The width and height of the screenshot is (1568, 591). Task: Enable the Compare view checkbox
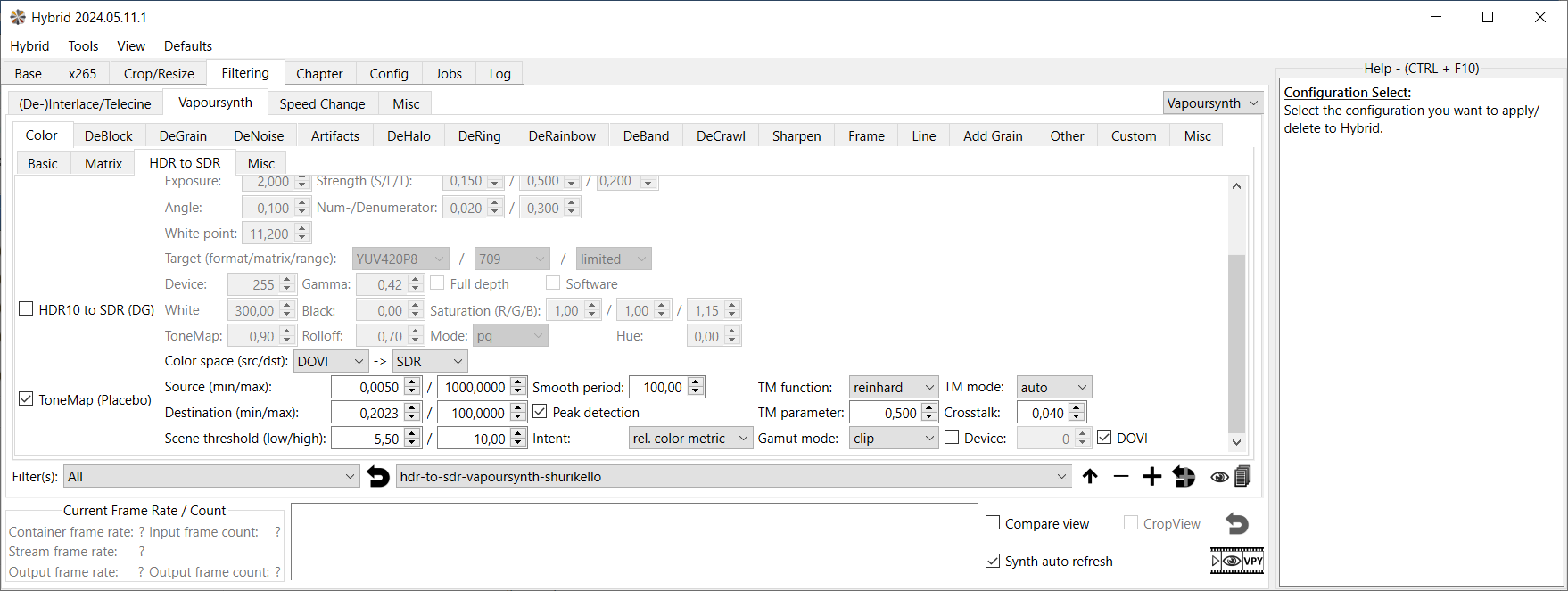click(993, 523)
